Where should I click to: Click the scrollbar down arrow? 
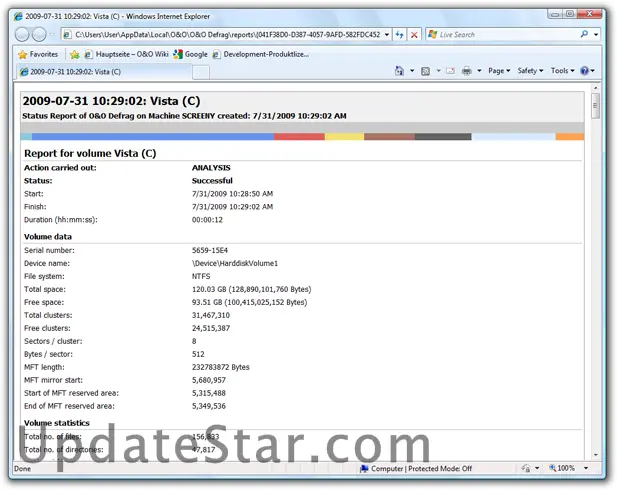tap(595, 455)
